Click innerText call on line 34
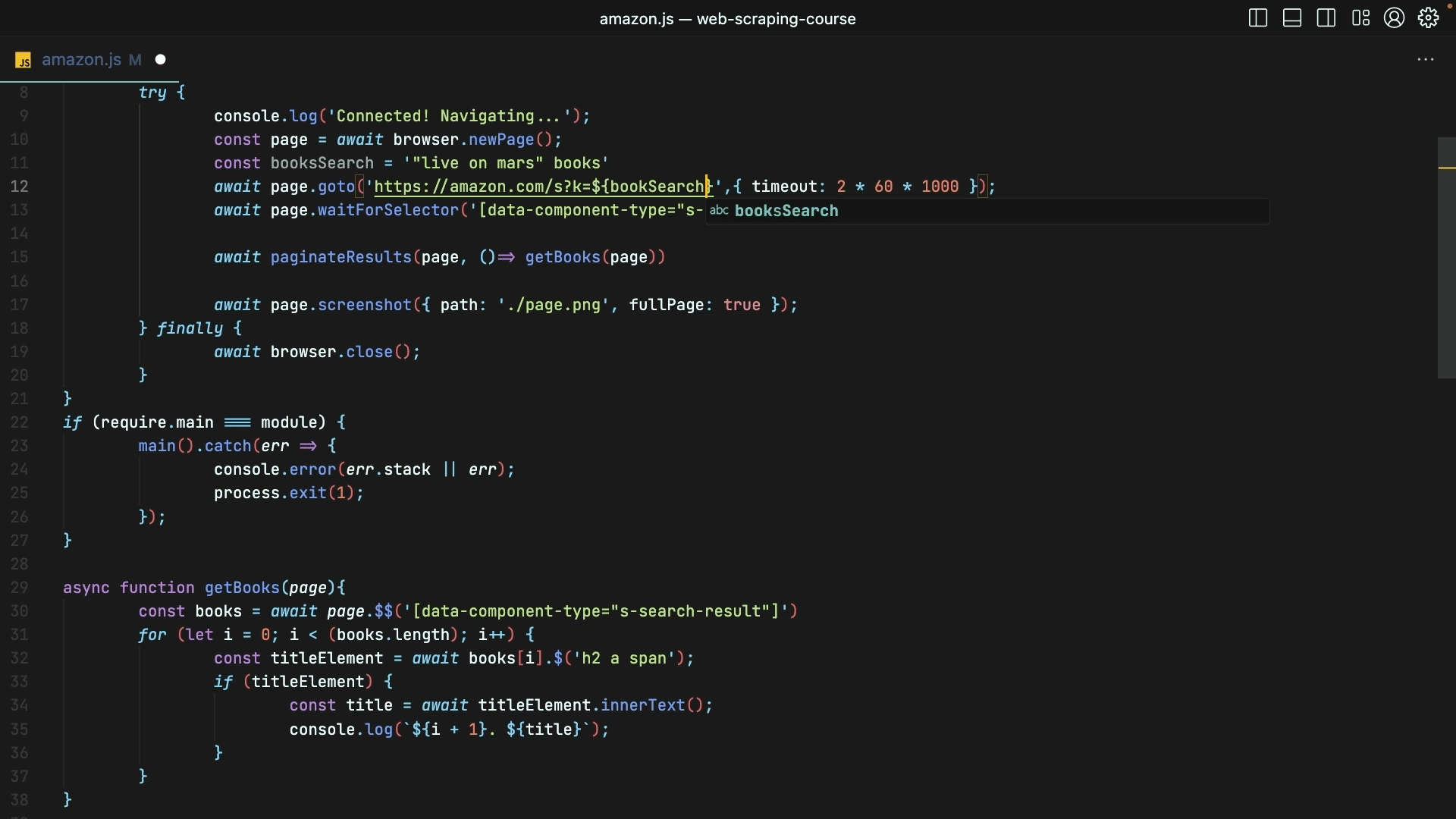 [643, 705]
